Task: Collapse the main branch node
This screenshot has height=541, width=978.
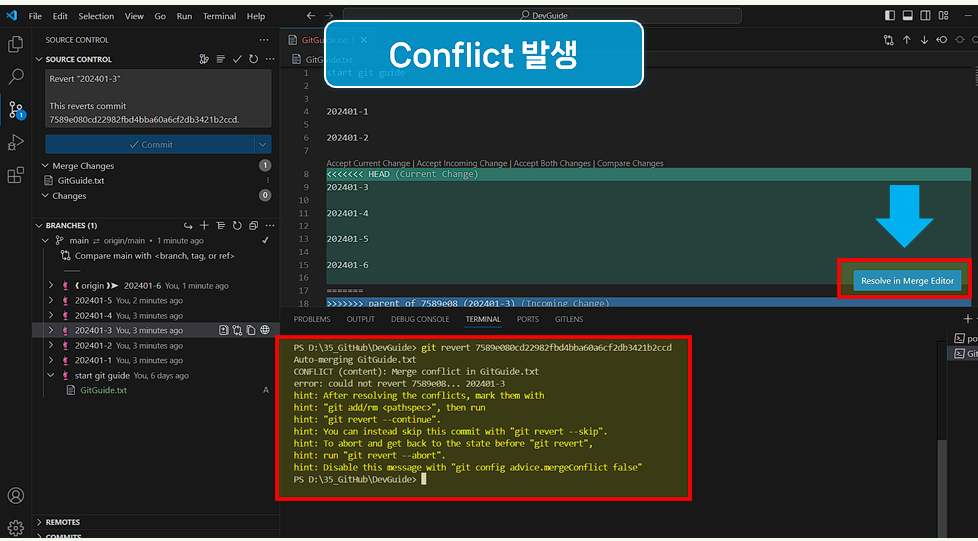Action: click(x=45, y=240)
